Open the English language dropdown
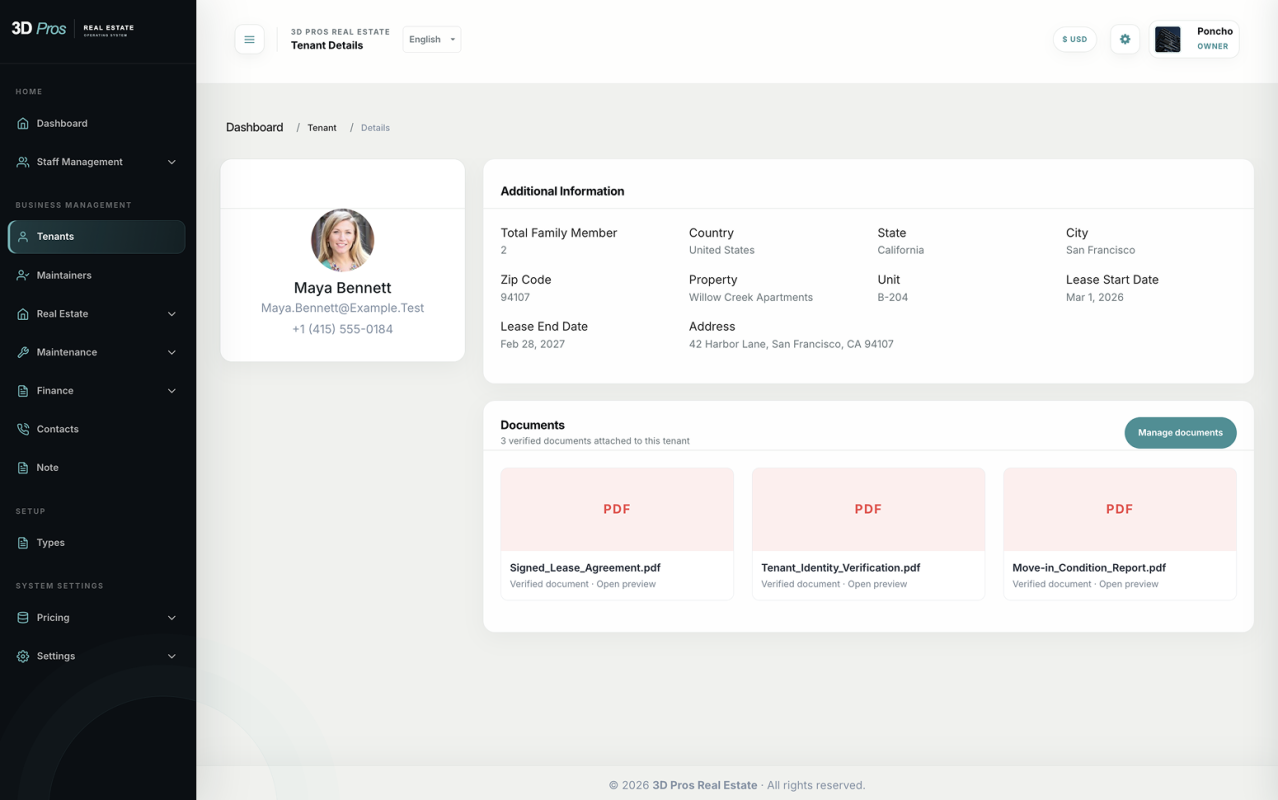 [432, 40]
